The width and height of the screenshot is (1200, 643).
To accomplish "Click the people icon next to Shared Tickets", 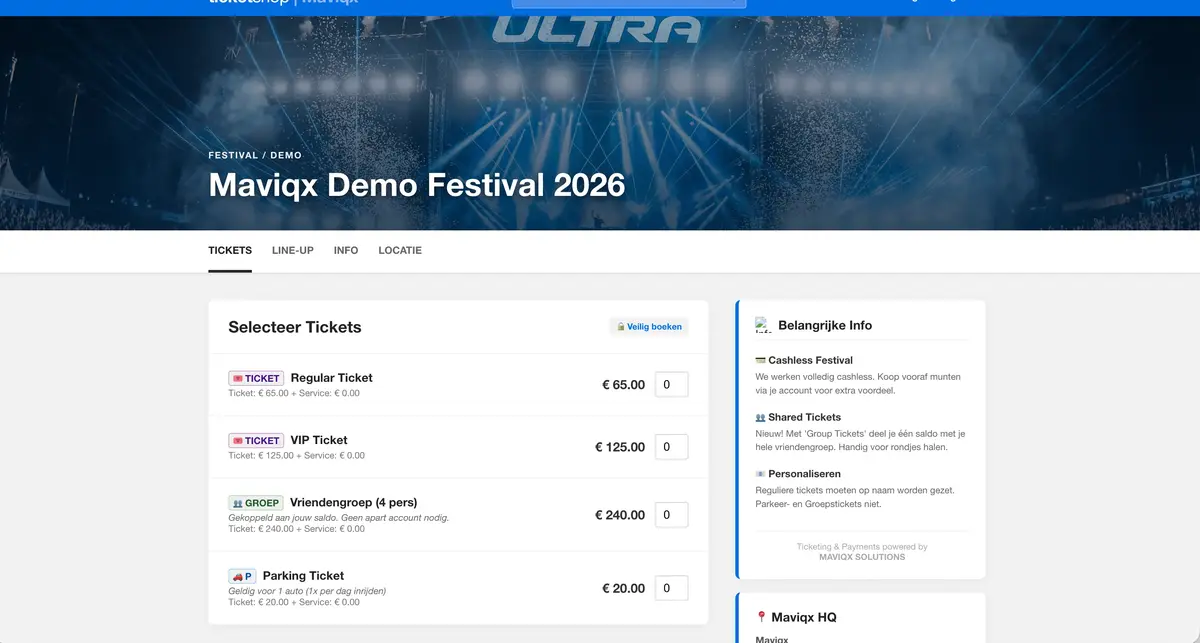I will coord(761,417).
